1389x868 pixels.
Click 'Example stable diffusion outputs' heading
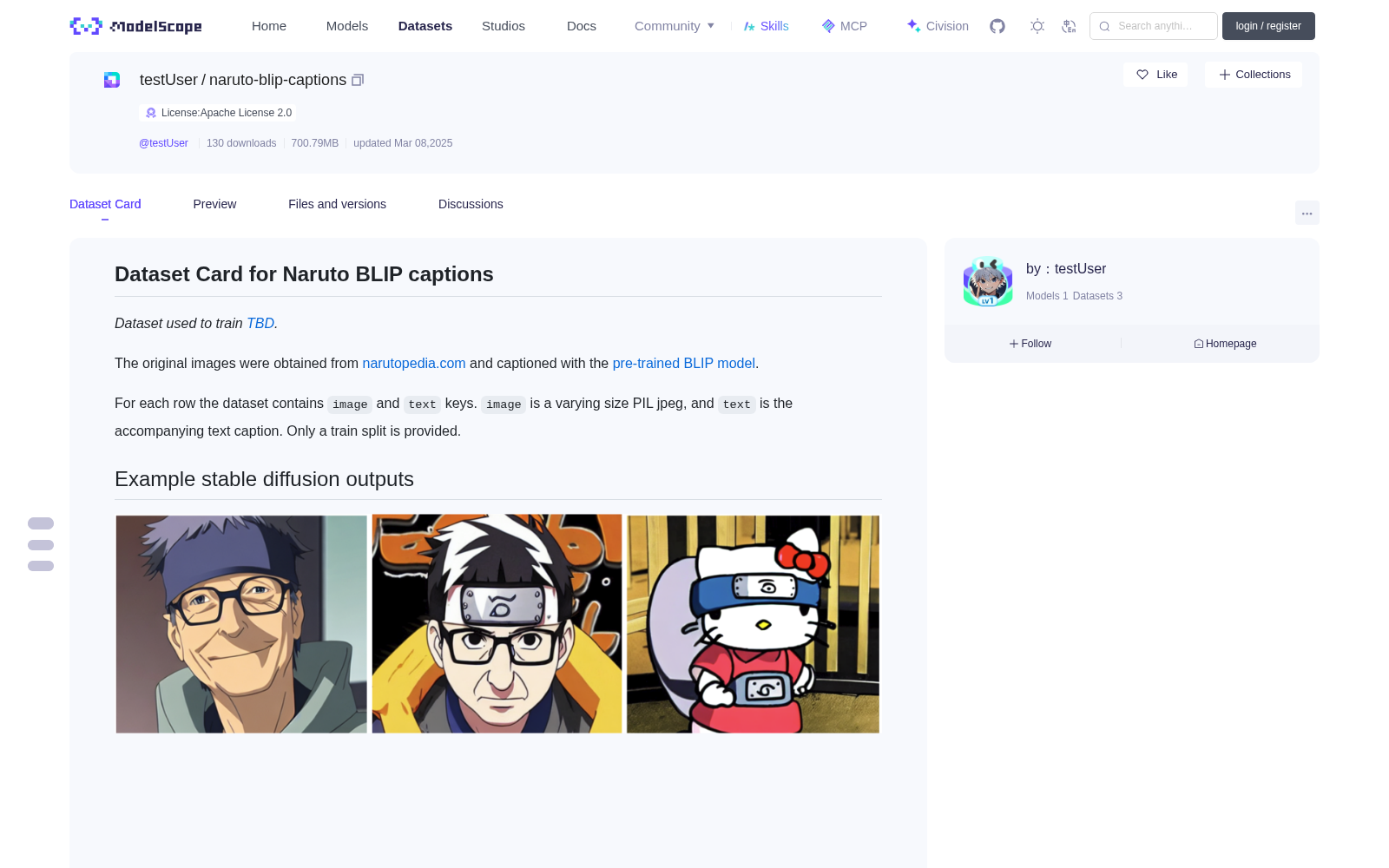click(264, 479)
